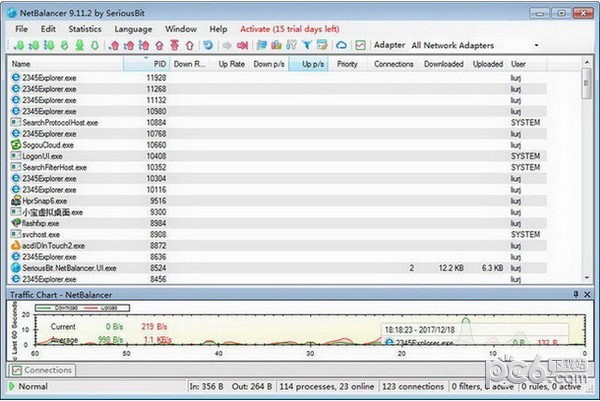This screenshot has width=600, height=401.
Task: Select the acdIDInTouch2.exe process row
Action: coord(278,246)
